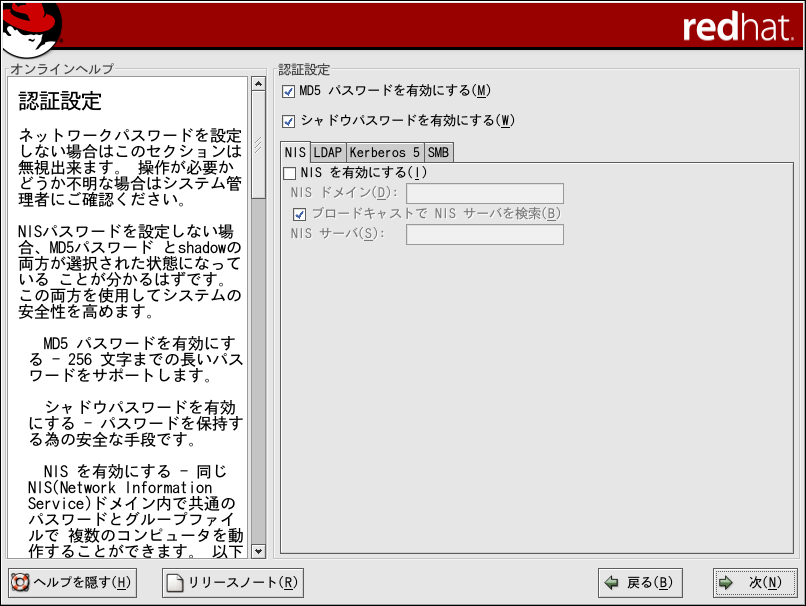Image resolution: width=806 pixels, height=606 pixels.
Task: Click the Red Hat shadowman logo
Action: [x=32, y=27]
